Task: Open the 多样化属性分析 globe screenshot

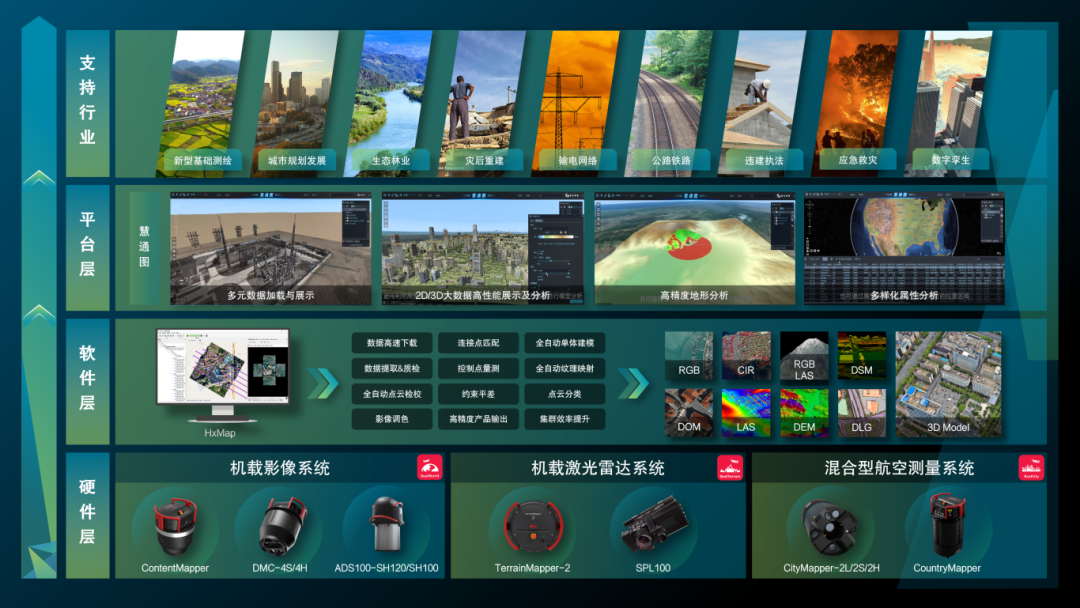Action: coord(904,249)
